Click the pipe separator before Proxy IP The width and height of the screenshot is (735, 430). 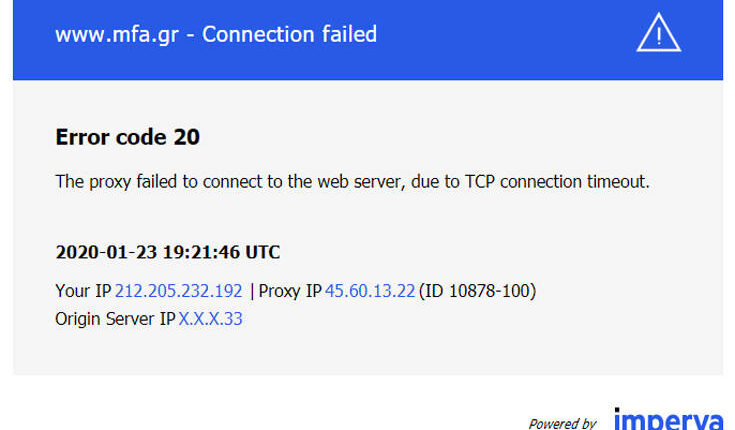coord(252,291)
